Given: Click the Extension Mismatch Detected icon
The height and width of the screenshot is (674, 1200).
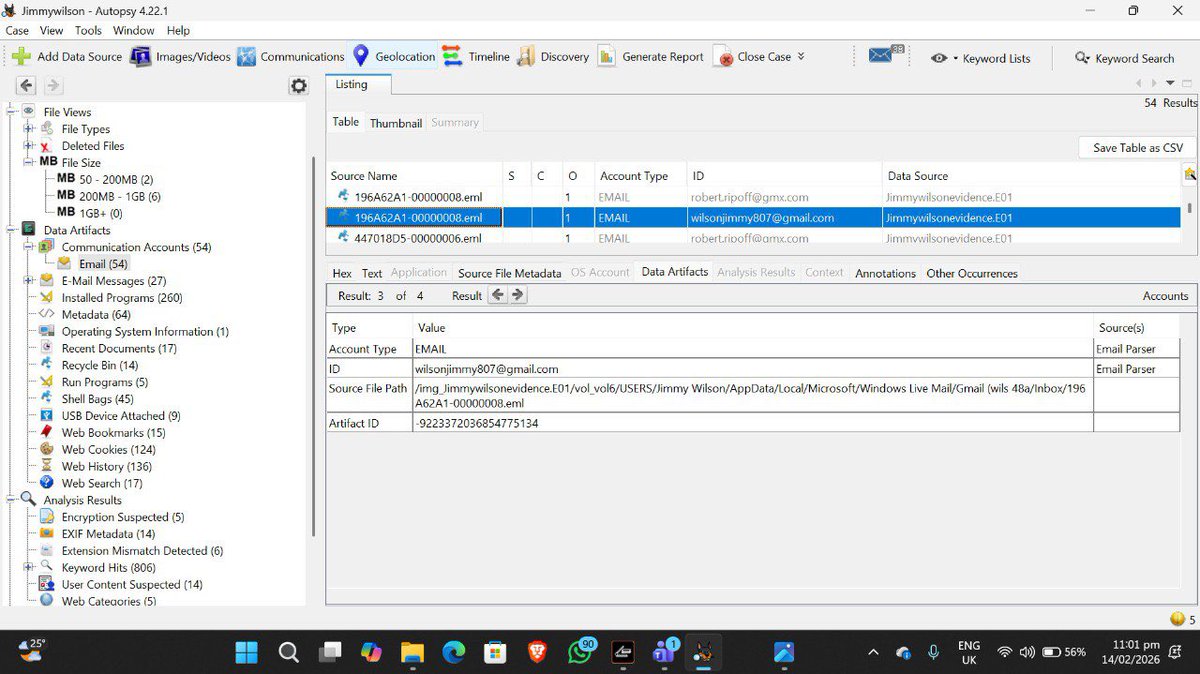Looking at the screenshot, I should (x=46, y=551).
